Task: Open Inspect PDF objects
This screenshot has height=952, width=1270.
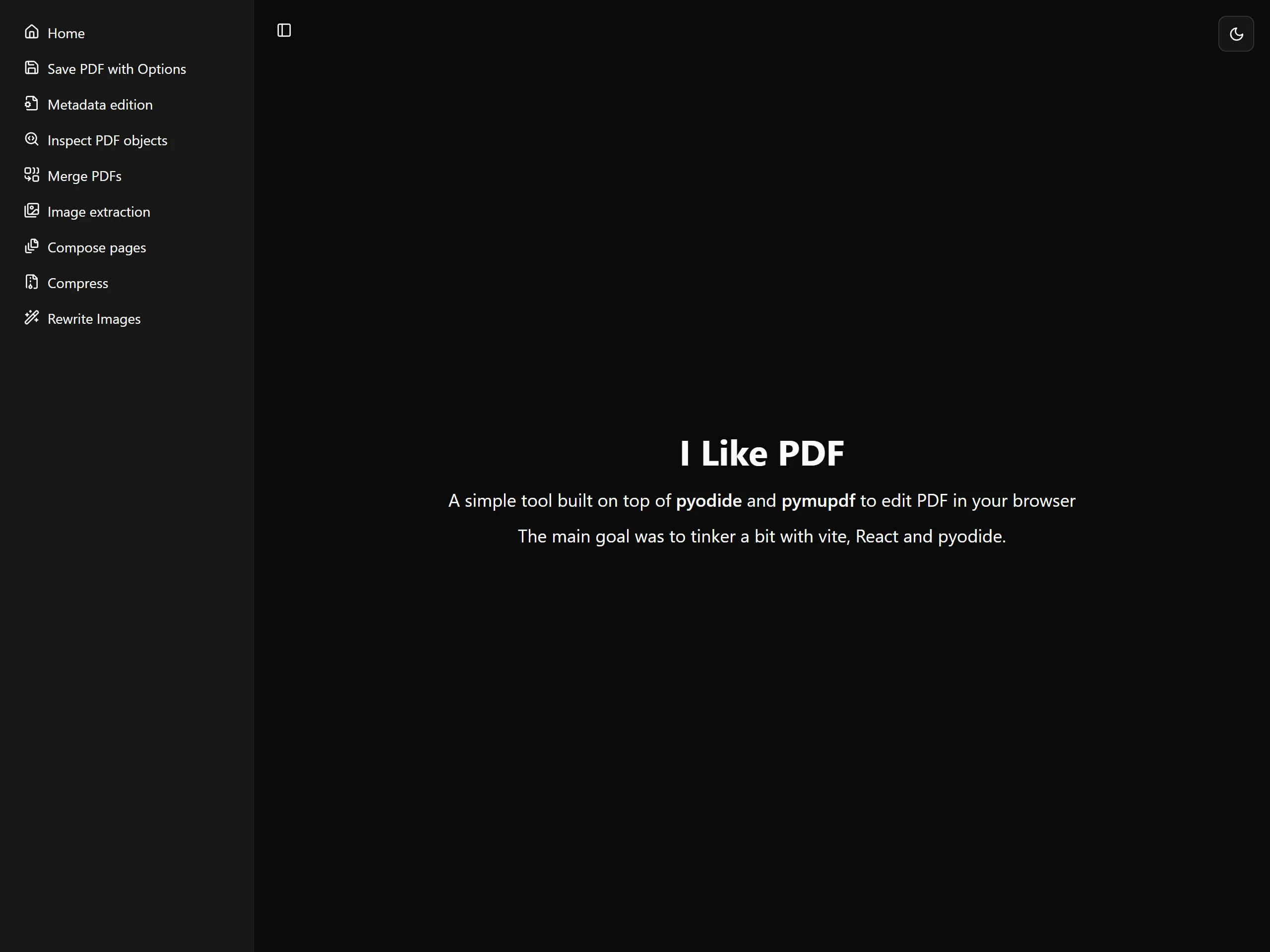Action: click(x=107, y=140)
